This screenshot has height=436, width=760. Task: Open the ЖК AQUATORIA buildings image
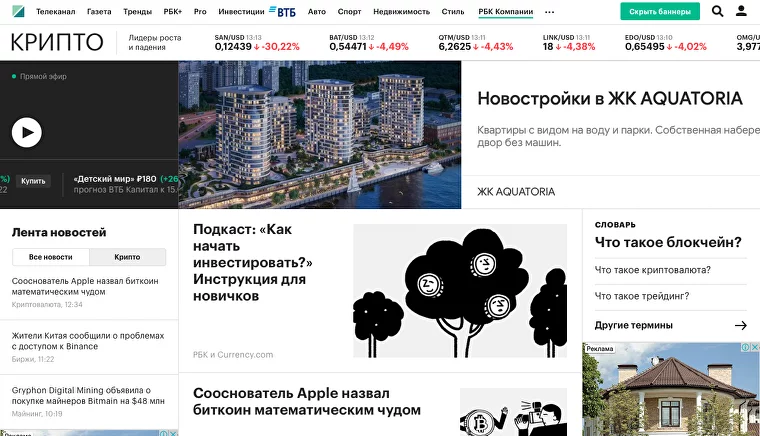320,135
